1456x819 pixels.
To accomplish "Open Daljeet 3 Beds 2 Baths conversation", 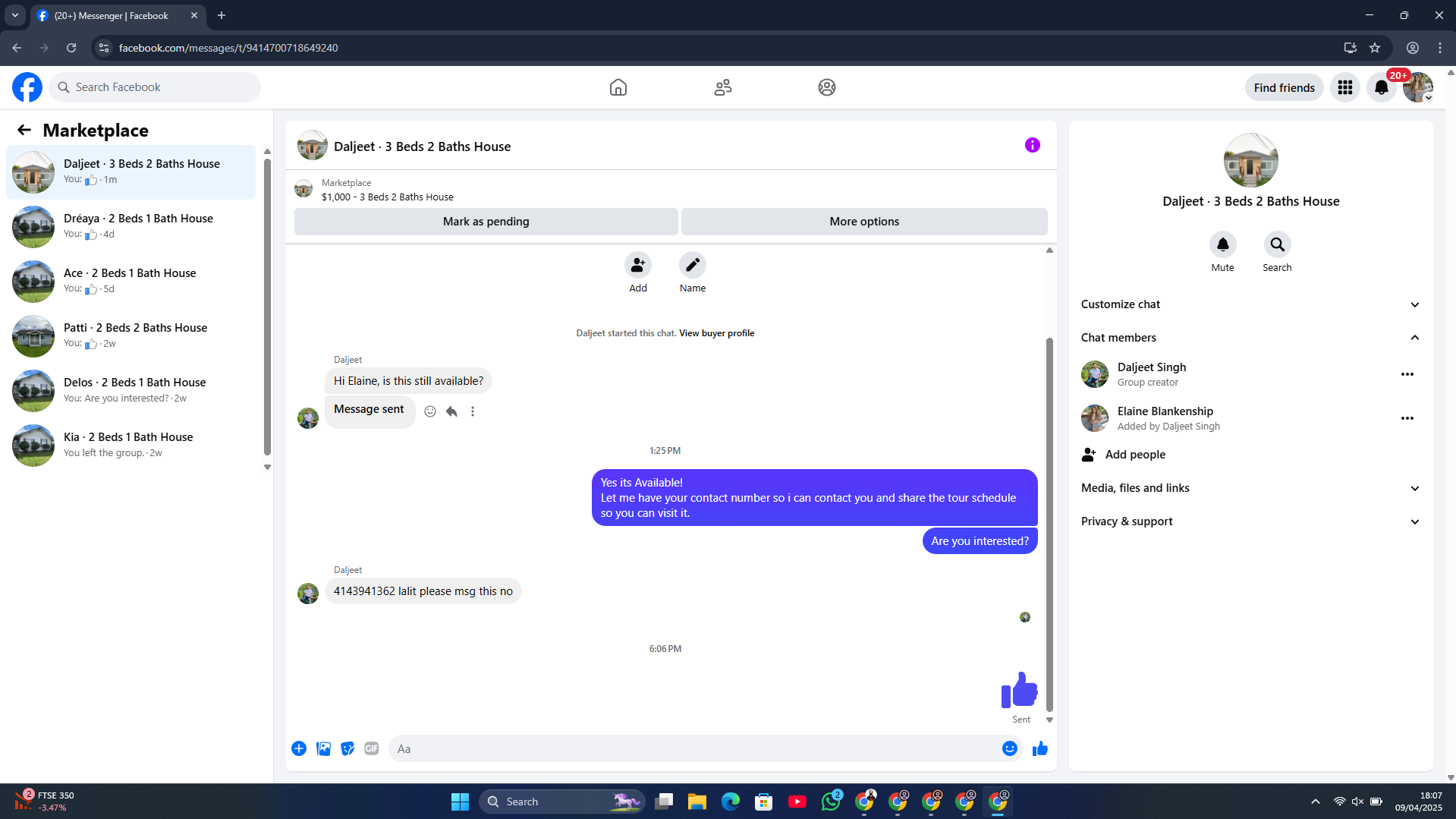I will click(131, 172).
